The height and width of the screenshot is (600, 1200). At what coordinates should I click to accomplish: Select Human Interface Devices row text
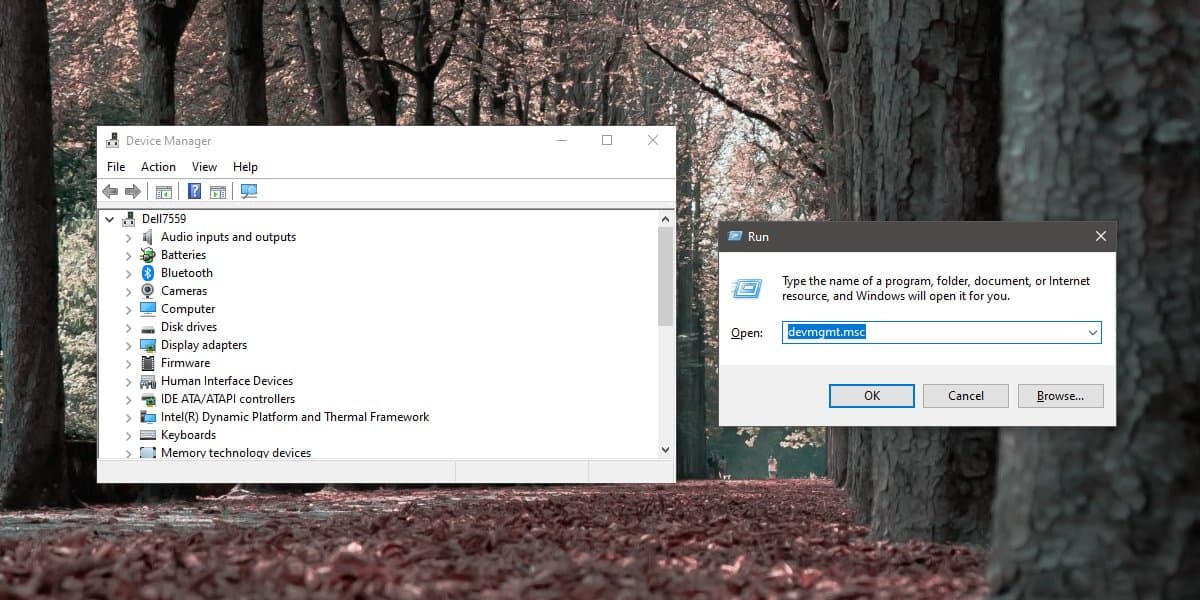tap(227, 381)
